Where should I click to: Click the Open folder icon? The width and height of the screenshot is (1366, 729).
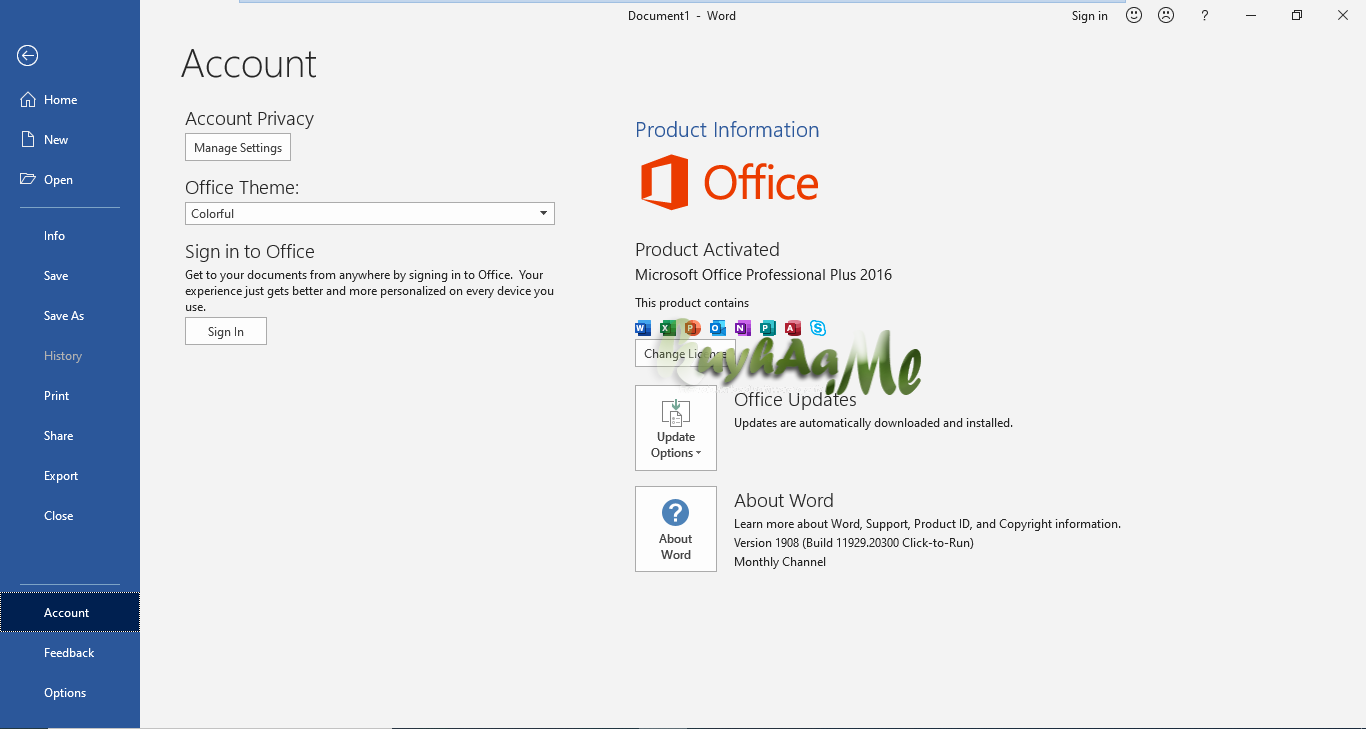pos(28,180)
